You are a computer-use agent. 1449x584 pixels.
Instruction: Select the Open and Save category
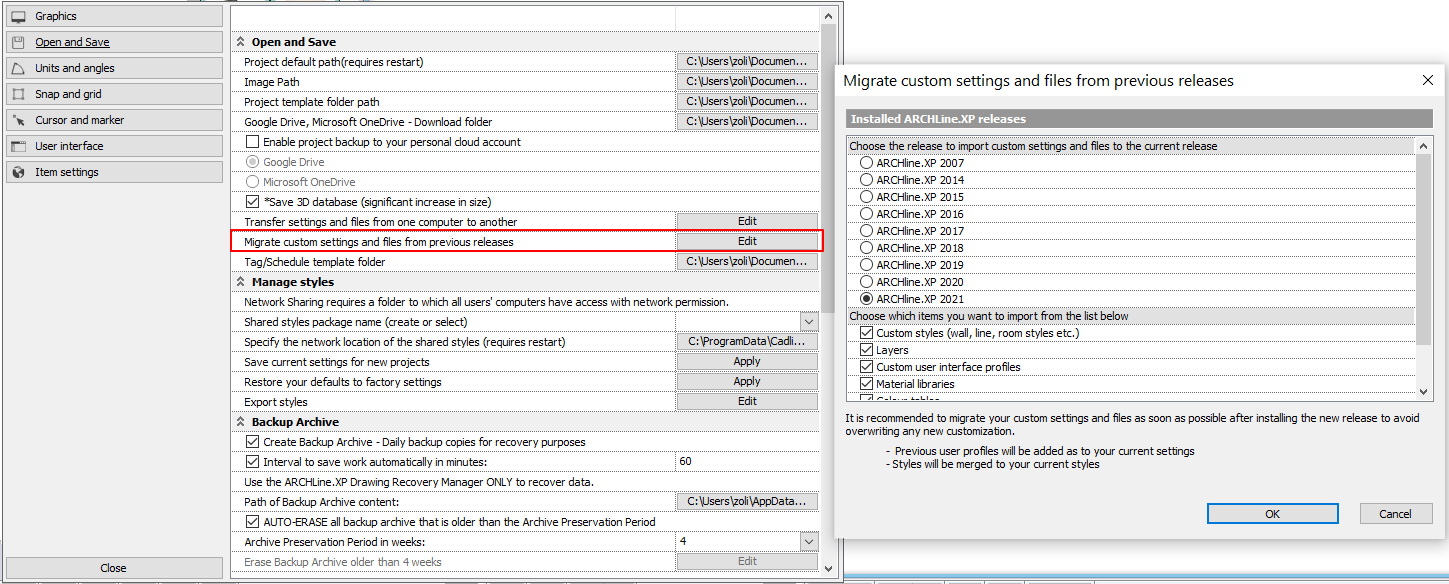(x=114, y=42)
